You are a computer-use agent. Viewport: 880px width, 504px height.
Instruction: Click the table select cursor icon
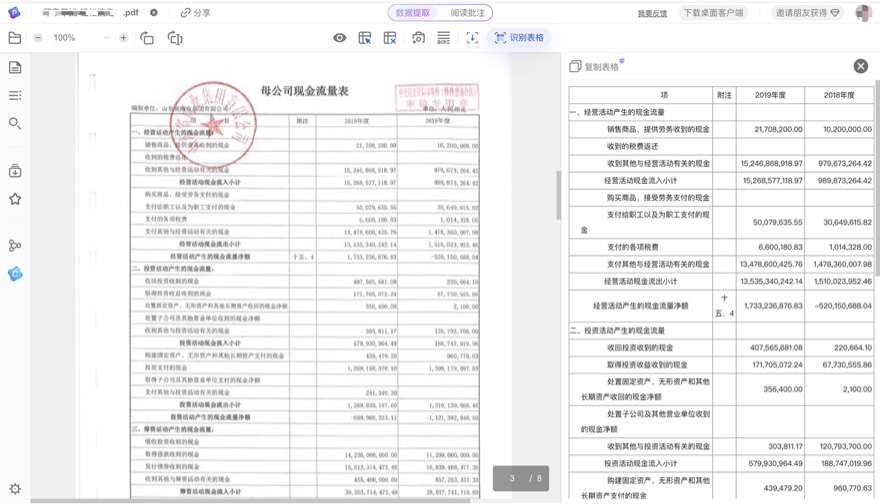[x=365, y=38]
